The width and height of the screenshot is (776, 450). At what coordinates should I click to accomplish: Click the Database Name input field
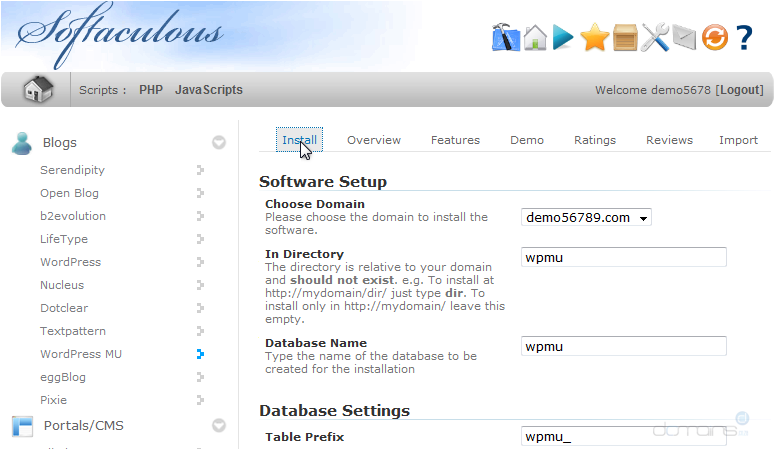tap(624, 346)
